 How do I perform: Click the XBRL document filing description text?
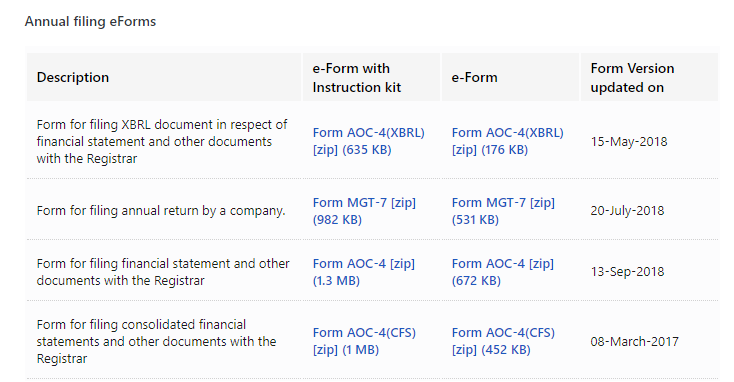[x=162, y=142]
